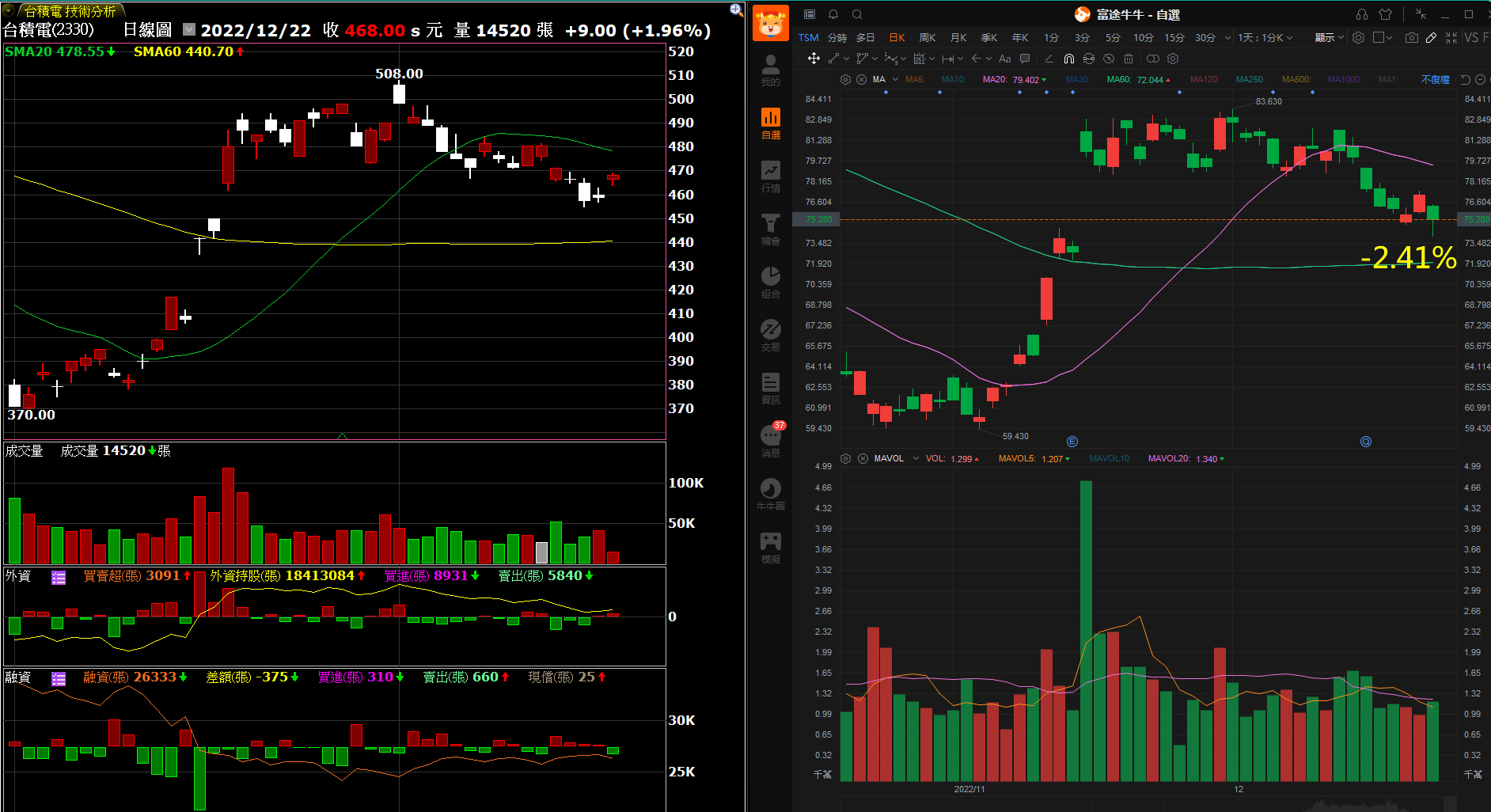Open the 1天 : 1分K dropdown
1491x812 pixels.
tap(1265, 37)
